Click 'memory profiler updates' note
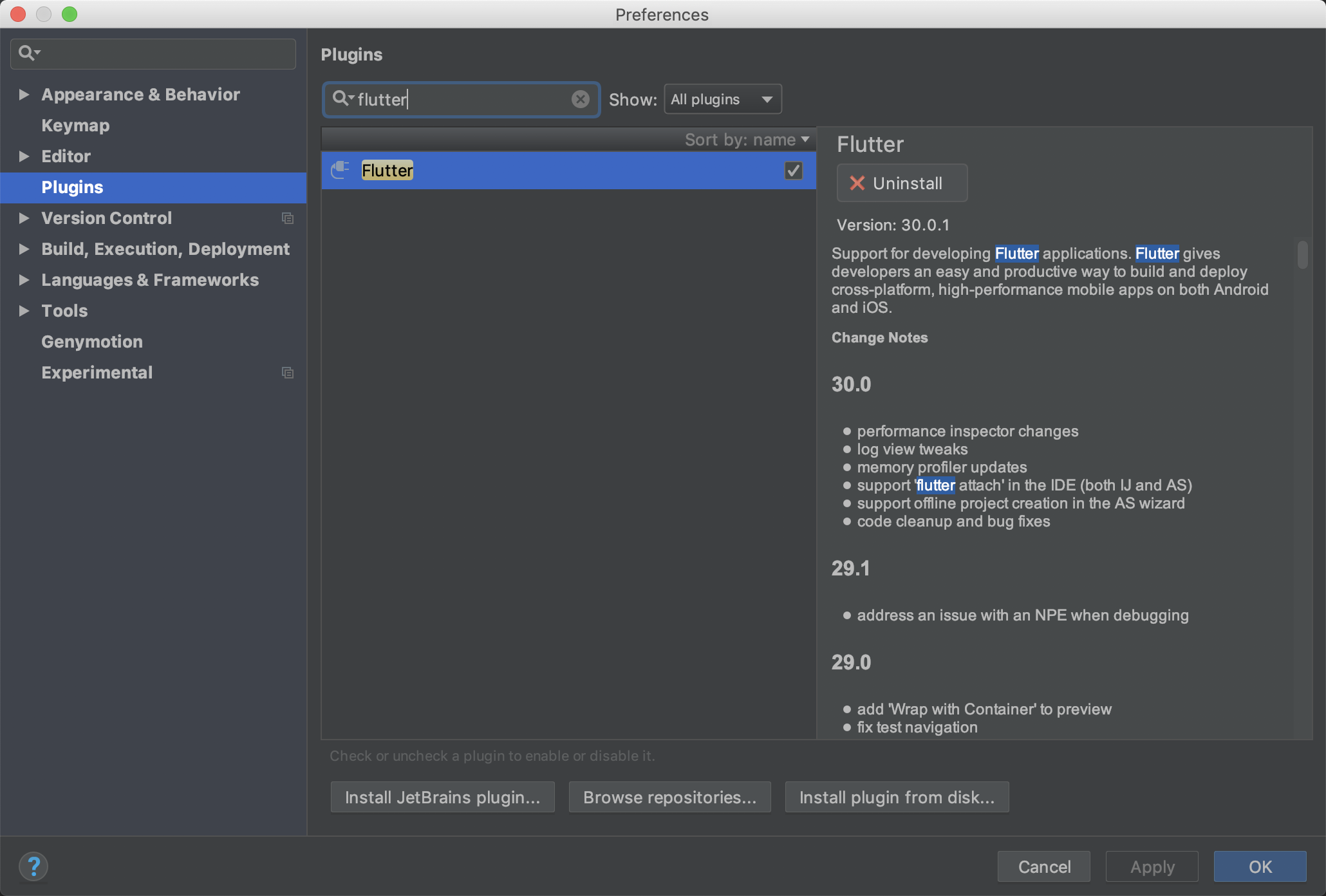The height and width of the screenshot is (896, 1326). pyautogui.click(x=942, y=467)
